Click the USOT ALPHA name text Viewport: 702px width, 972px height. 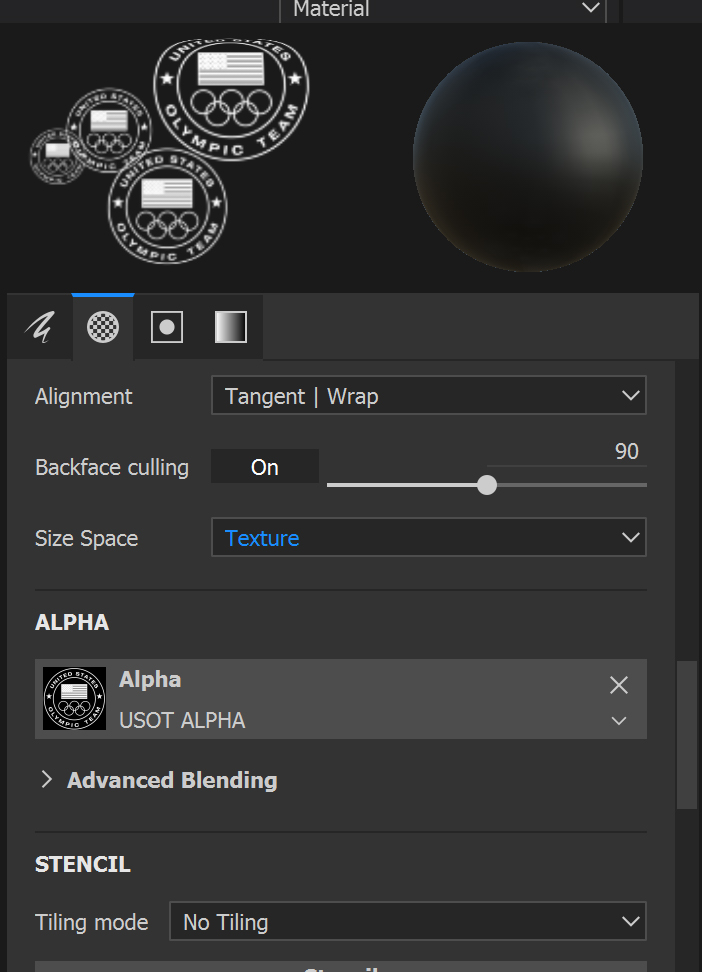tap(182, 720)
